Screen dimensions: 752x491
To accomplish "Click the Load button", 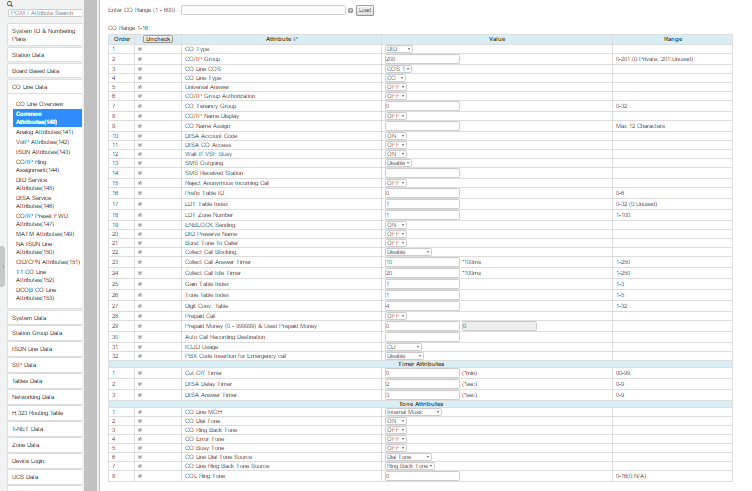I will pyautogui.click(x=364, y=9).
